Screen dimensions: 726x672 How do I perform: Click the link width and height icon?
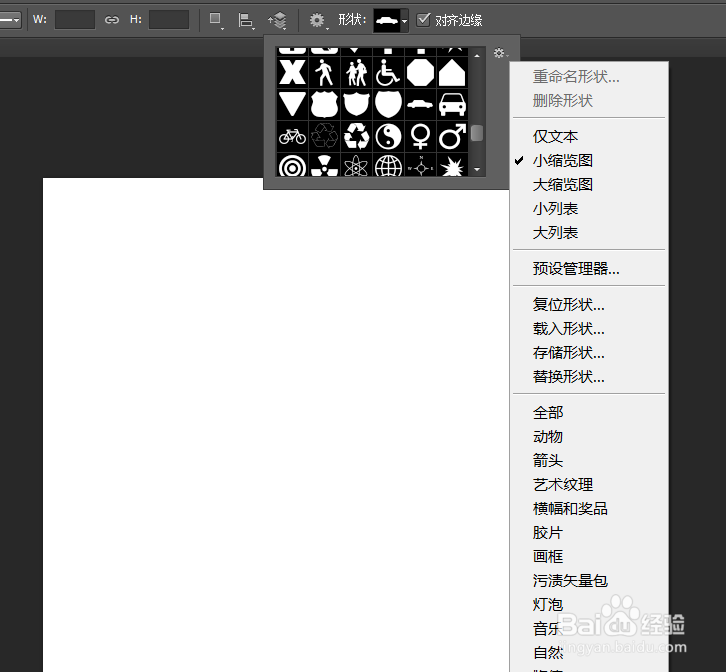coord(112,20)
